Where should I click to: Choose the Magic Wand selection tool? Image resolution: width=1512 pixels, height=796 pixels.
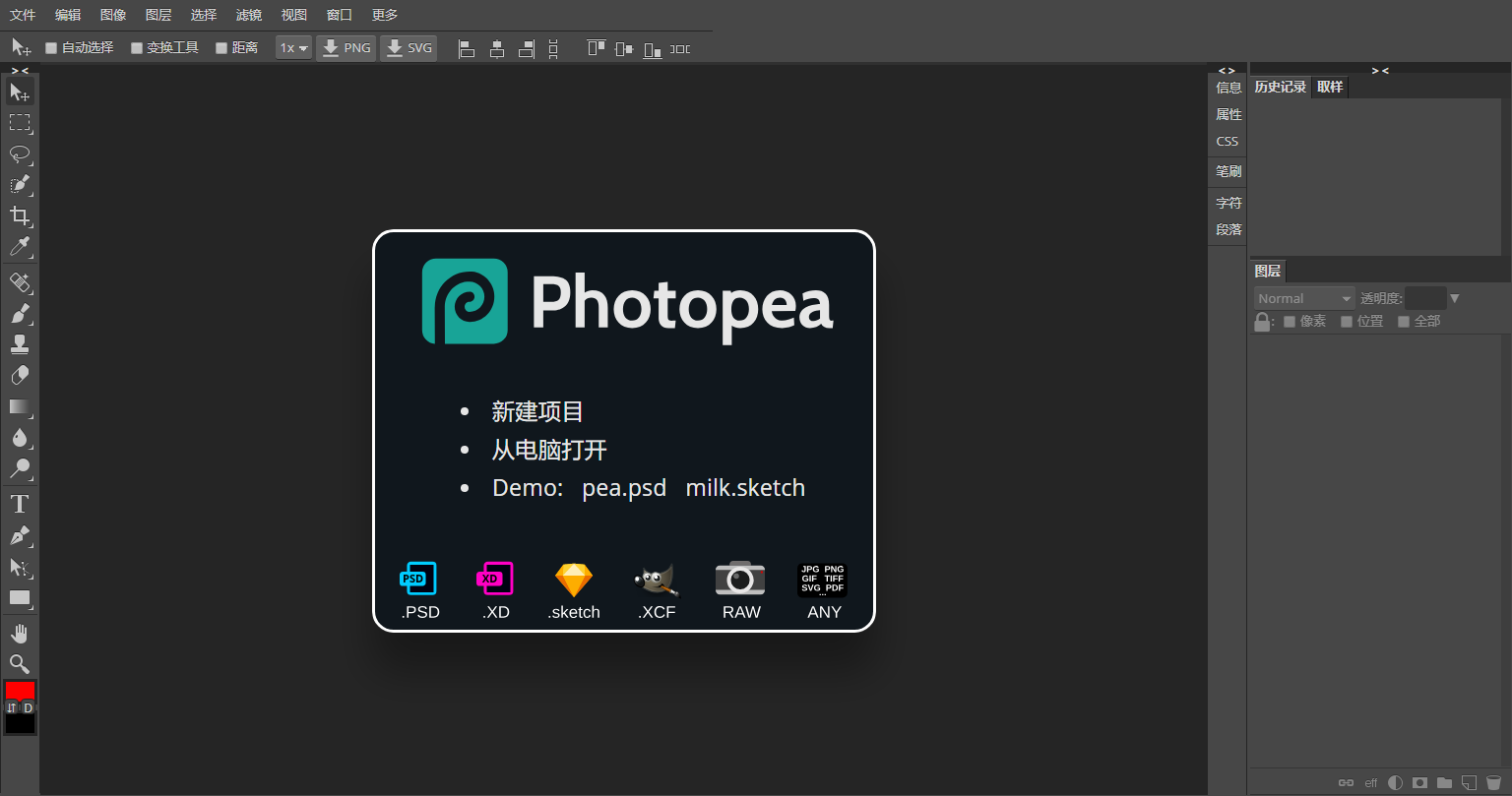(20, 185)
